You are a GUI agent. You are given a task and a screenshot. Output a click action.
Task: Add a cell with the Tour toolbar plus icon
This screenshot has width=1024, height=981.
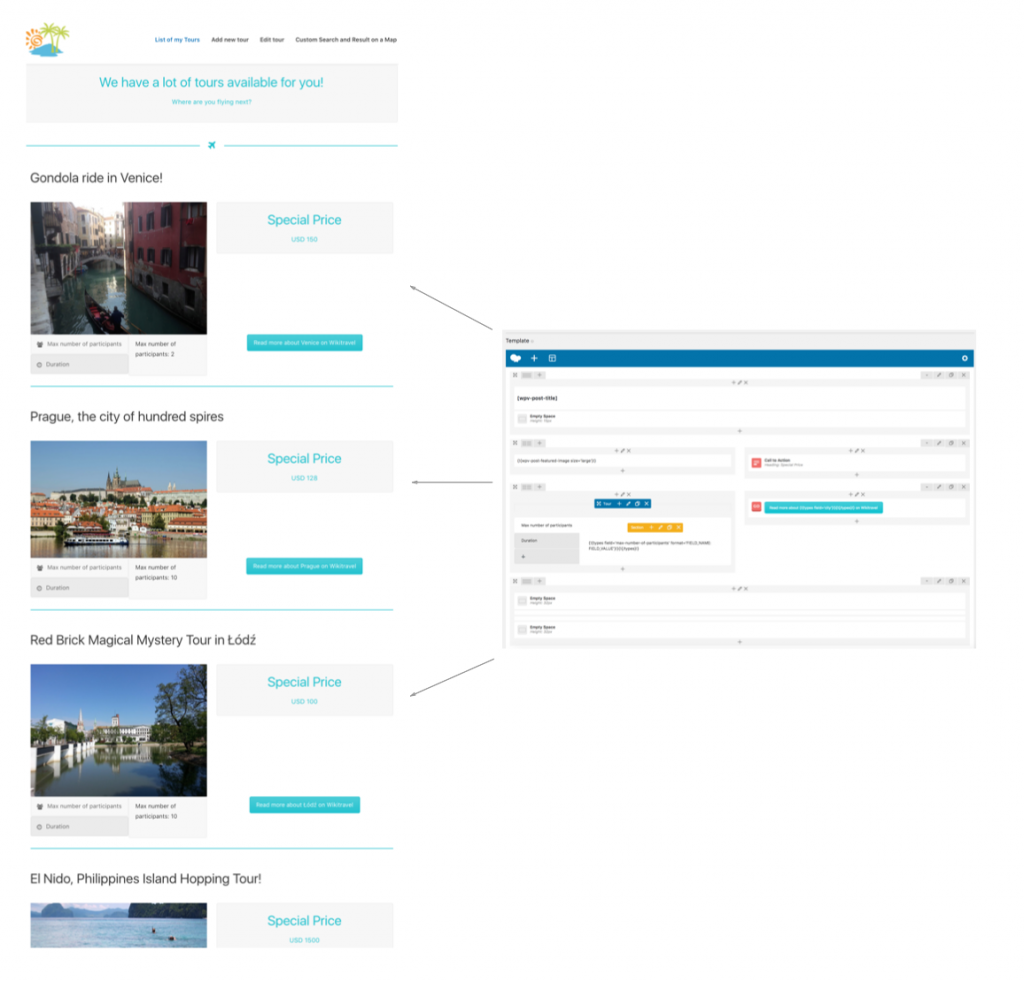tap(619, 503)
